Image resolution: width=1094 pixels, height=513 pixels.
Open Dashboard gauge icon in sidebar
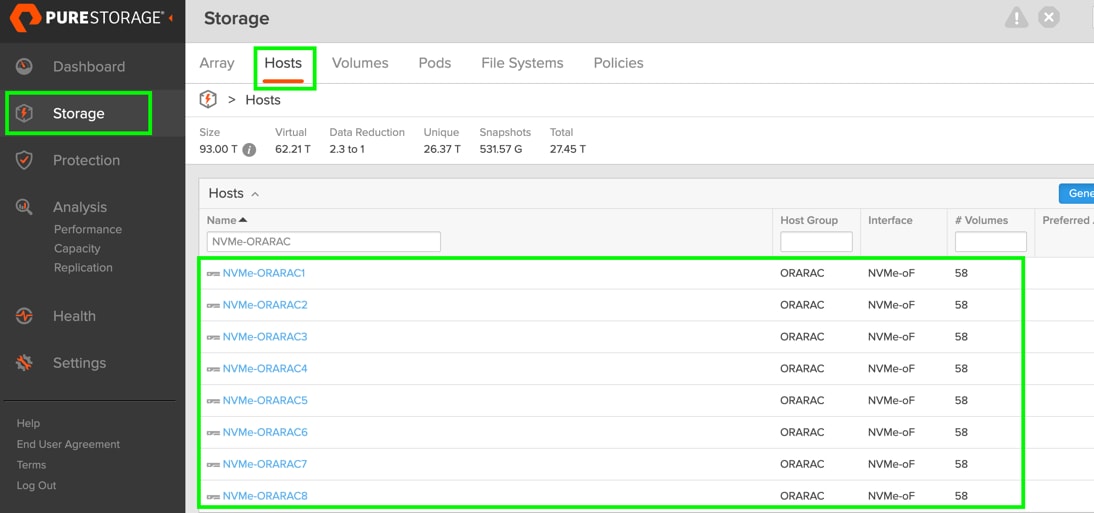(24, 66)
